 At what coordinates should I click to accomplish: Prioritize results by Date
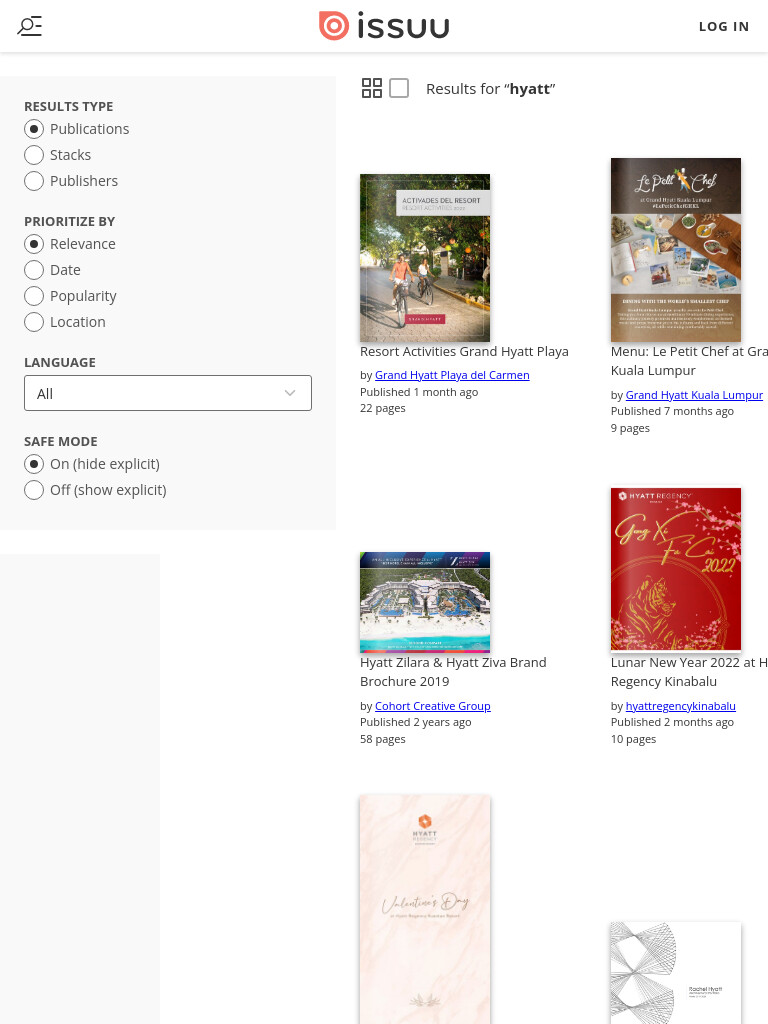pyautogui.click(x=52, y=270)
